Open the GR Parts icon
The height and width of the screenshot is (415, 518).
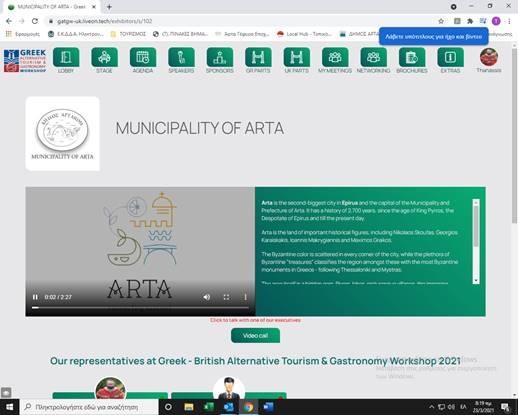258,57
